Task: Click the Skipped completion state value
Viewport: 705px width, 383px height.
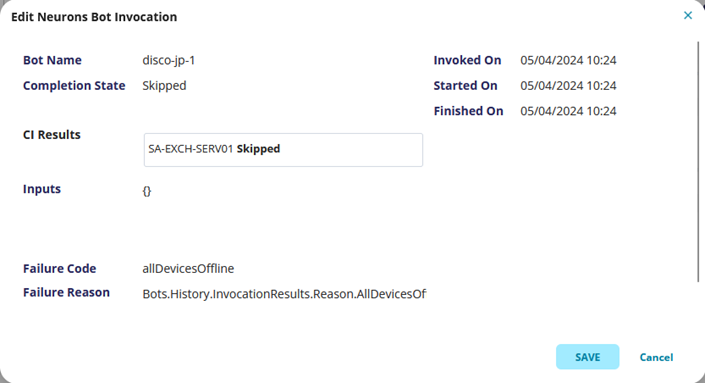Action: [164, 86]
